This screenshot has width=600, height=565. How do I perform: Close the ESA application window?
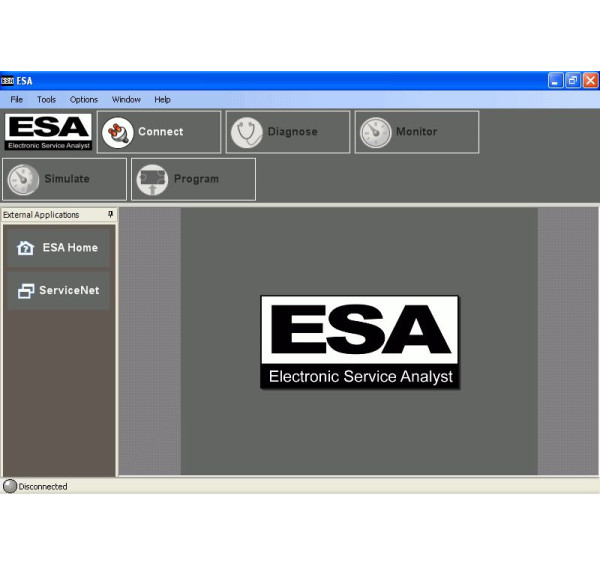click(x=590, y=81)
